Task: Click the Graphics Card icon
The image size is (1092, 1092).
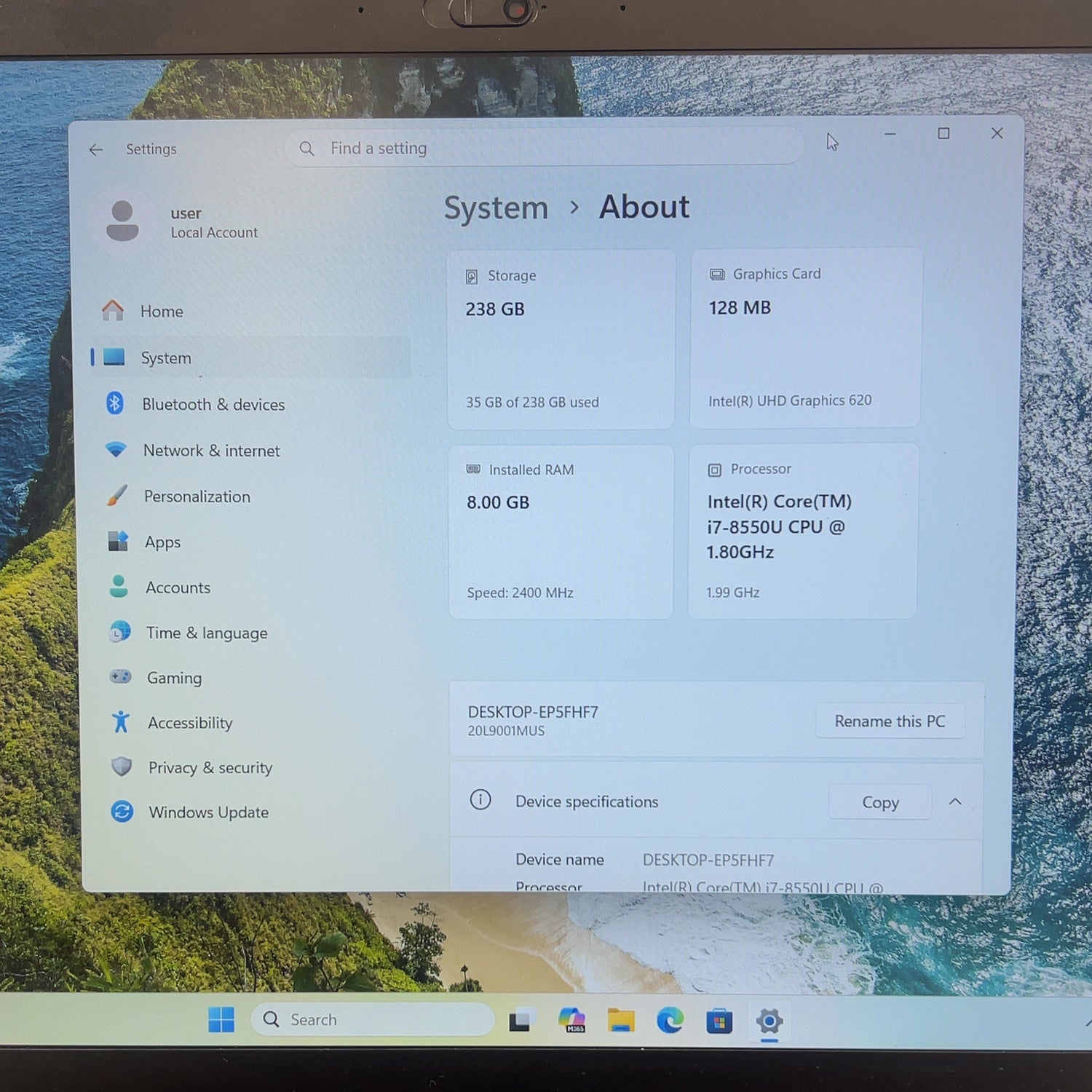Action: tap(717, 274)
